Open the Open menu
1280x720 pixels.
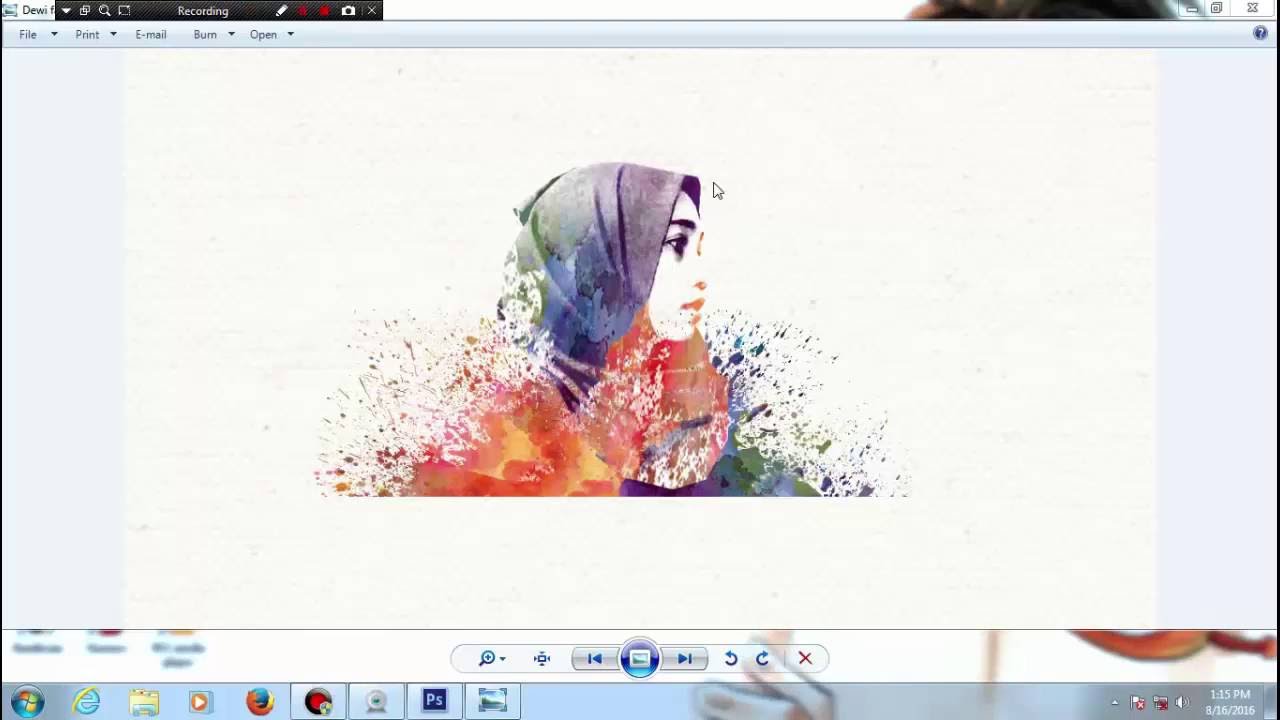[x=263, y=34]
